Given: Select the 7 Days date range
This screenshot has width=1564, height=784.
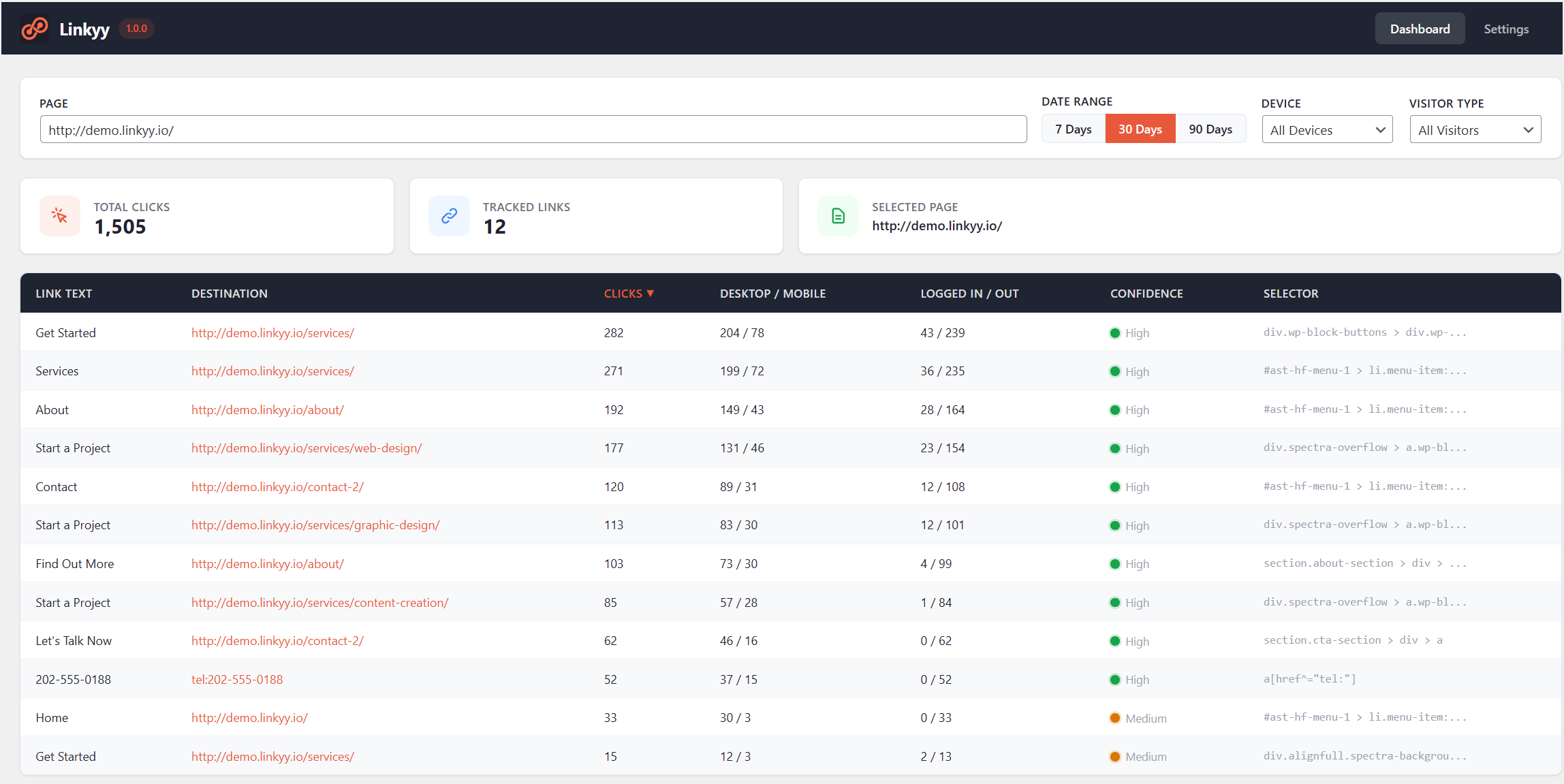Looking at the screenshot, I should click(1073, 129).
